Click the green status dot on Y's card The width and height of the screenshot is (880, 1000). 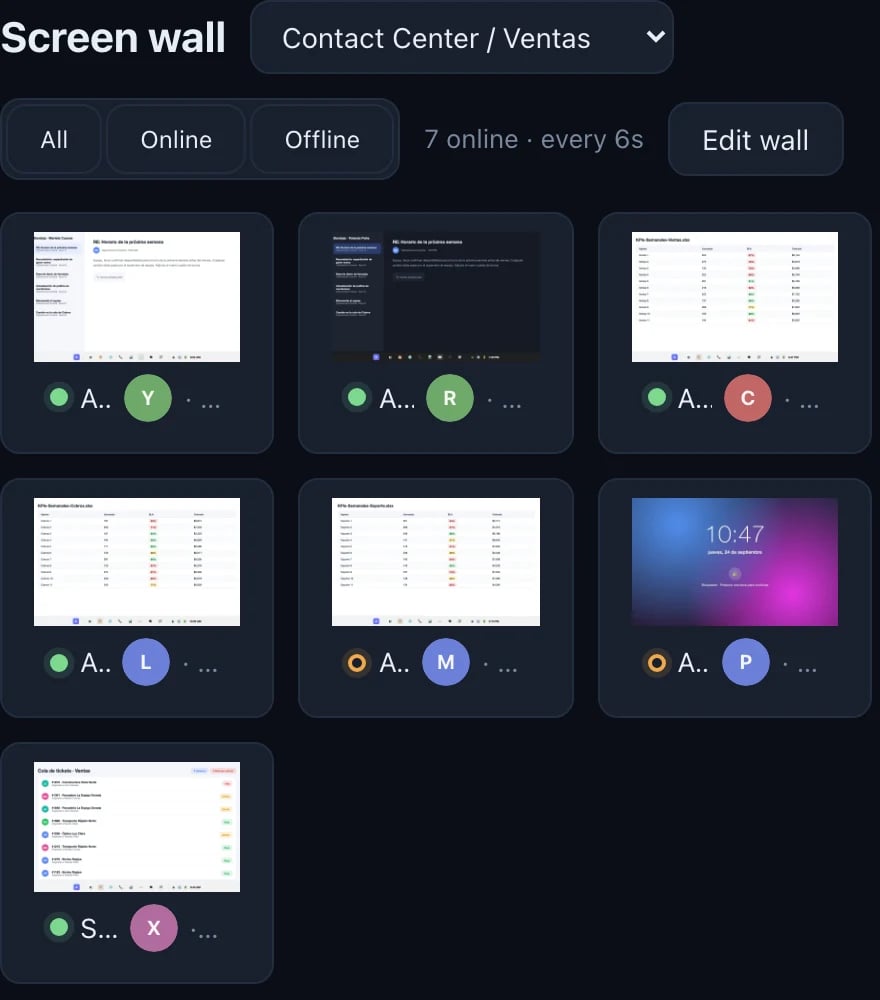click(59, 397)
